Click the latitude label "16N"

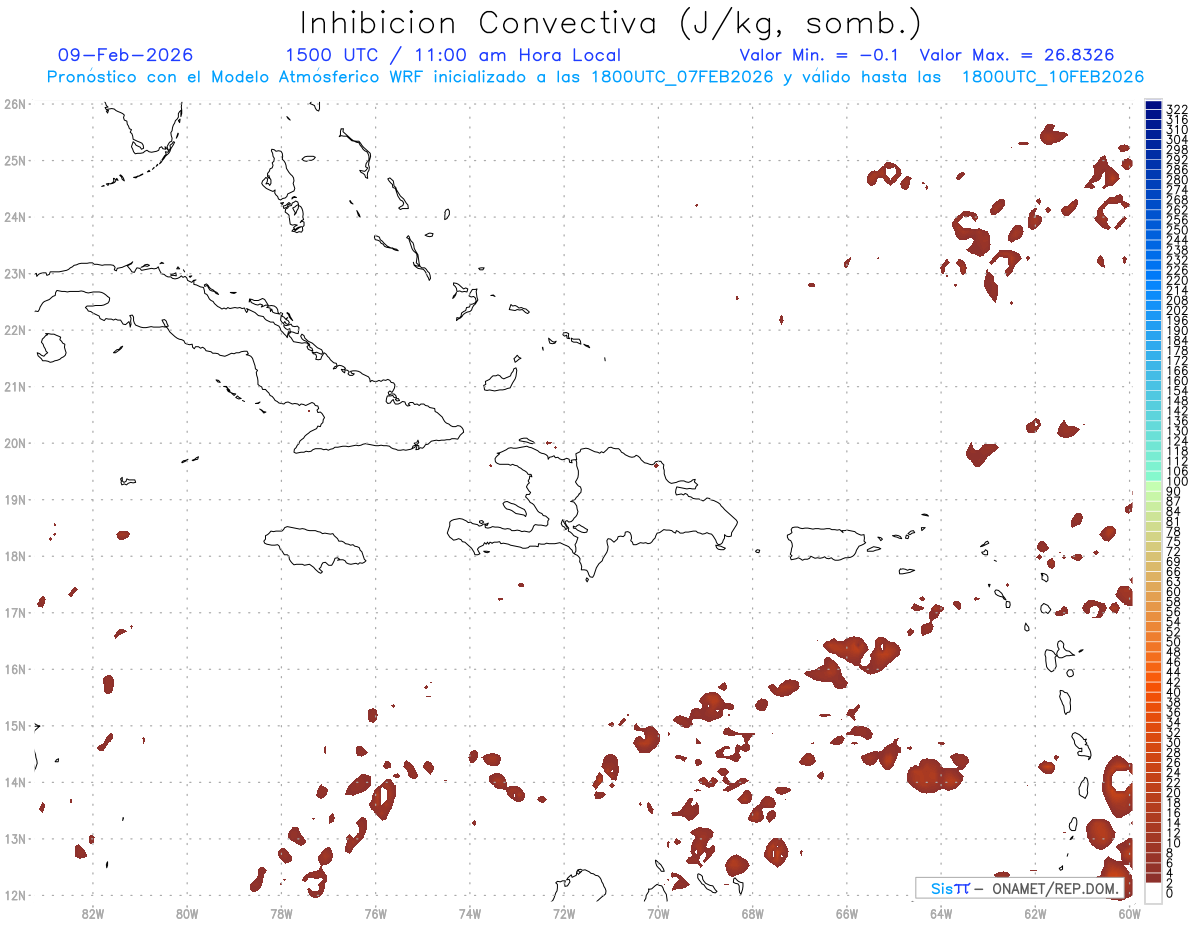(14, 669)
